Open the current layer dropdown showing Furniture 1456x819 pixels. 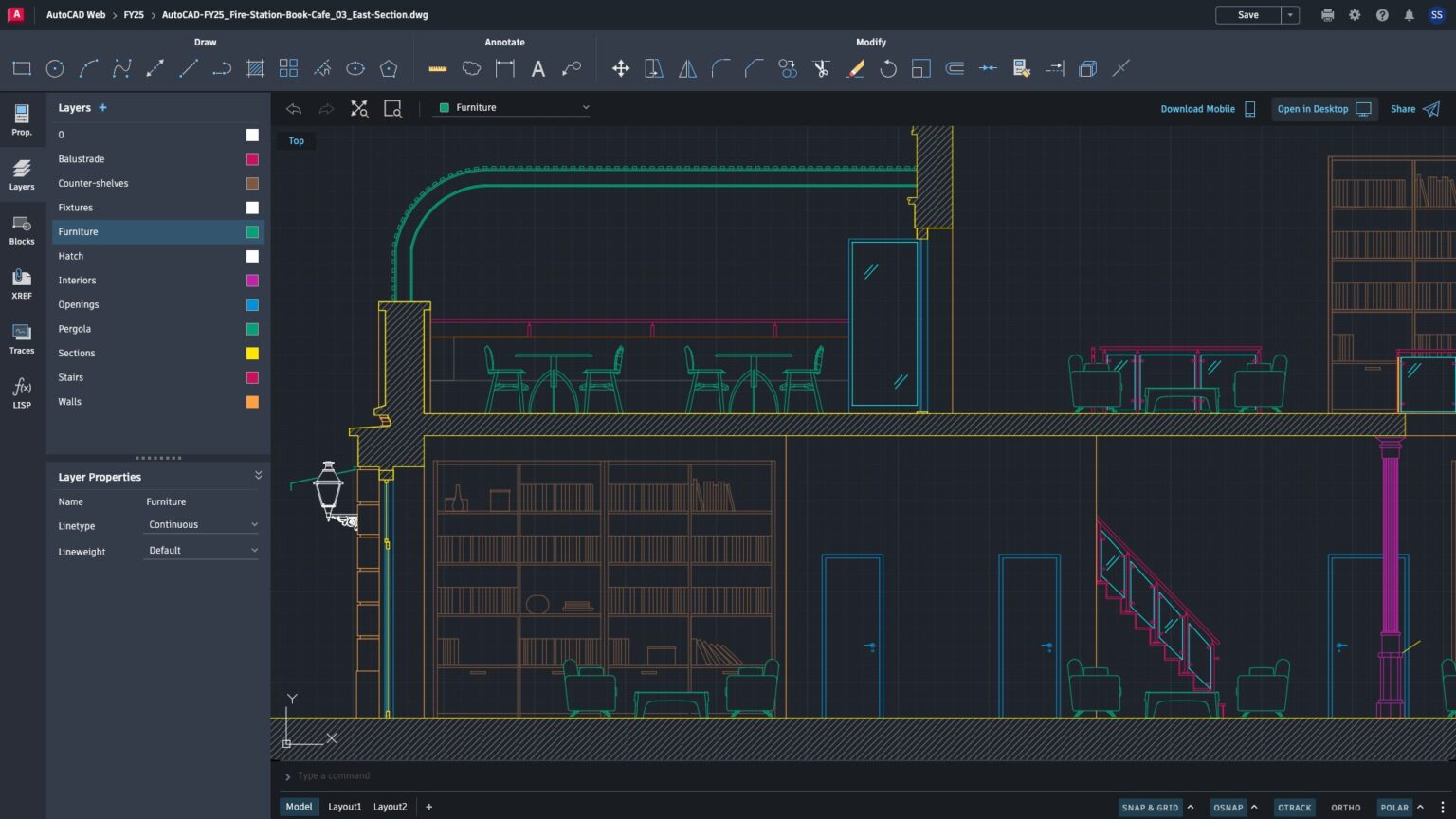coord(512,107)
